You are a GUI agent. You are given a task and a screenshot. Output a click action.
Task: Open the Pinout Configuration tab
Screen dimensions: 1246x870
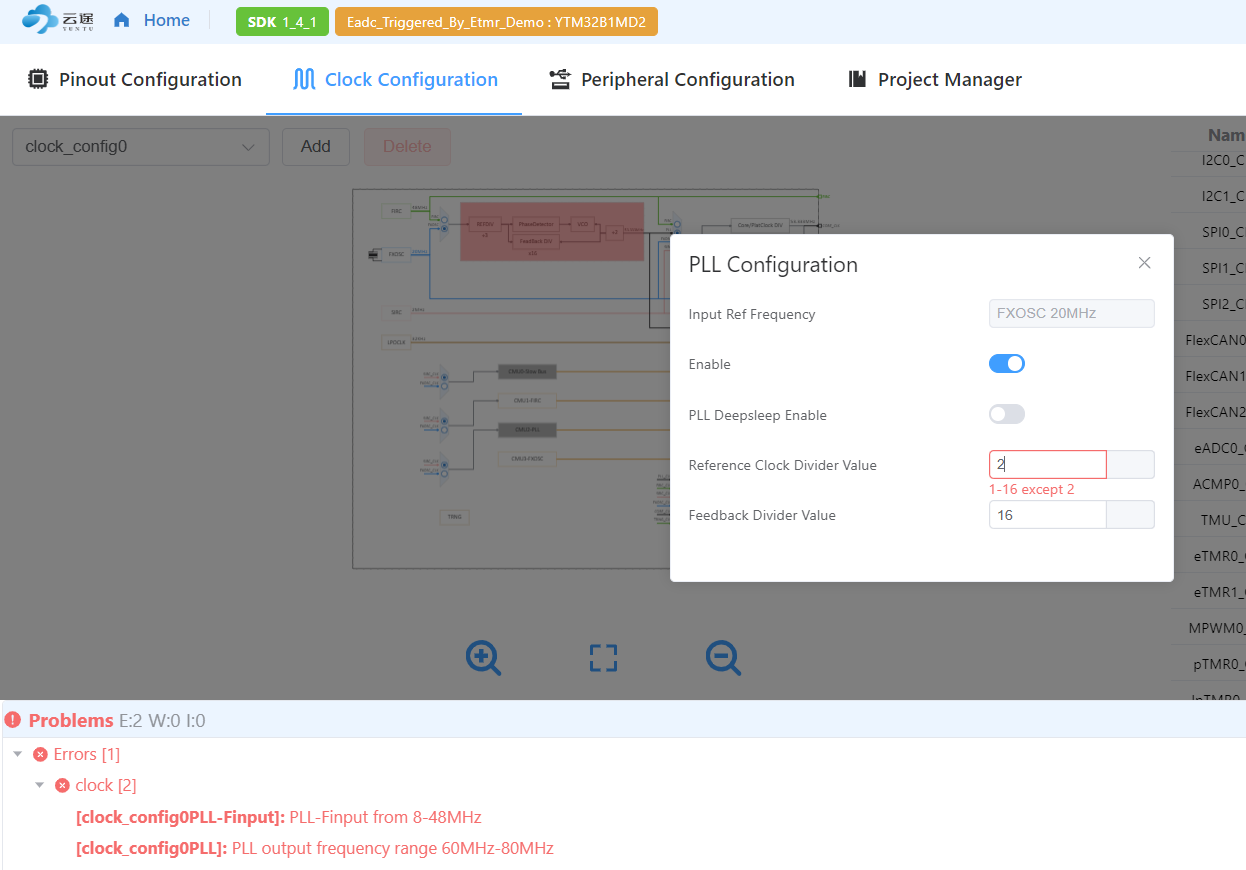tap(134, 79)
